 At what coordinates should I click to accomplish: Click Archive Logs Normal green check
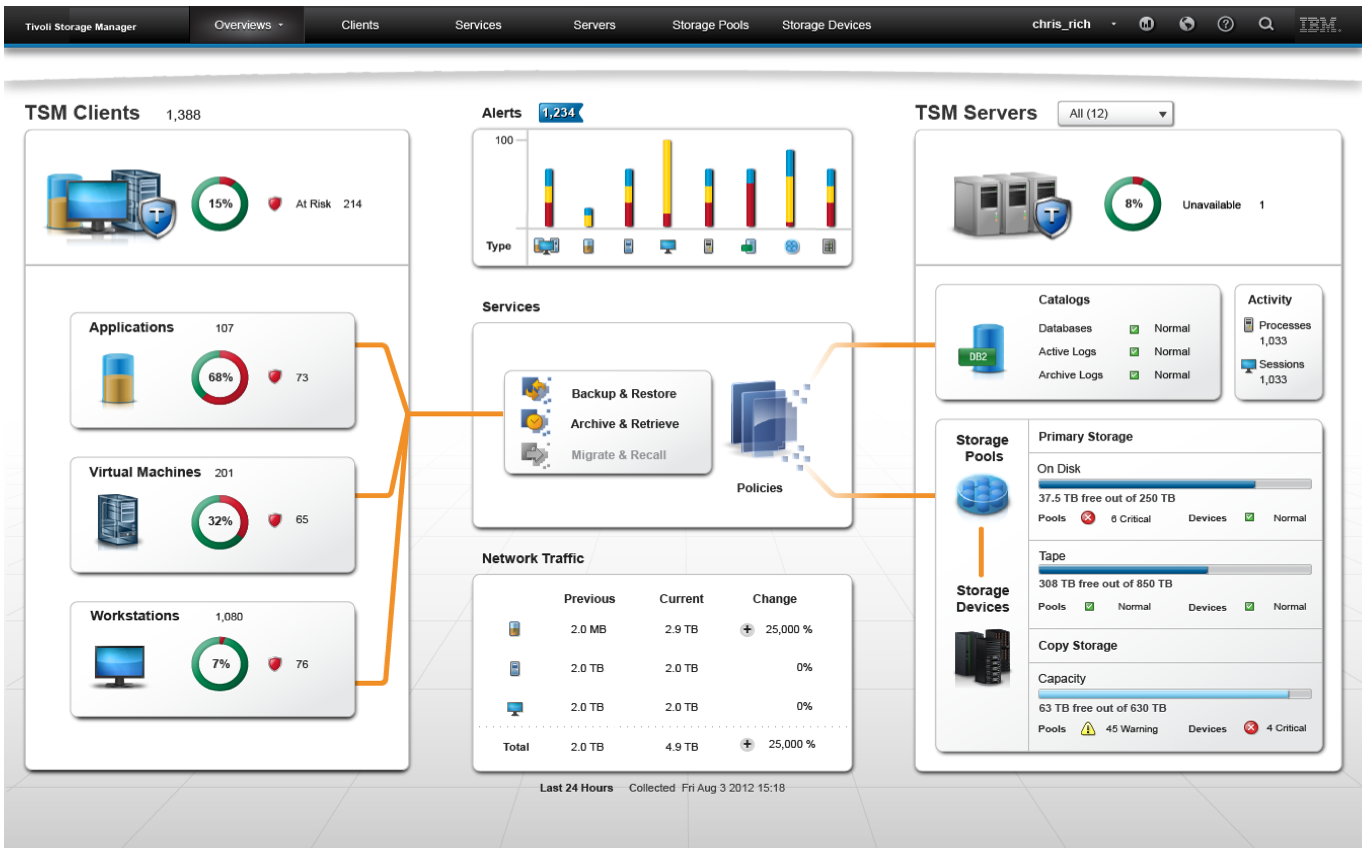point(1134,375)
